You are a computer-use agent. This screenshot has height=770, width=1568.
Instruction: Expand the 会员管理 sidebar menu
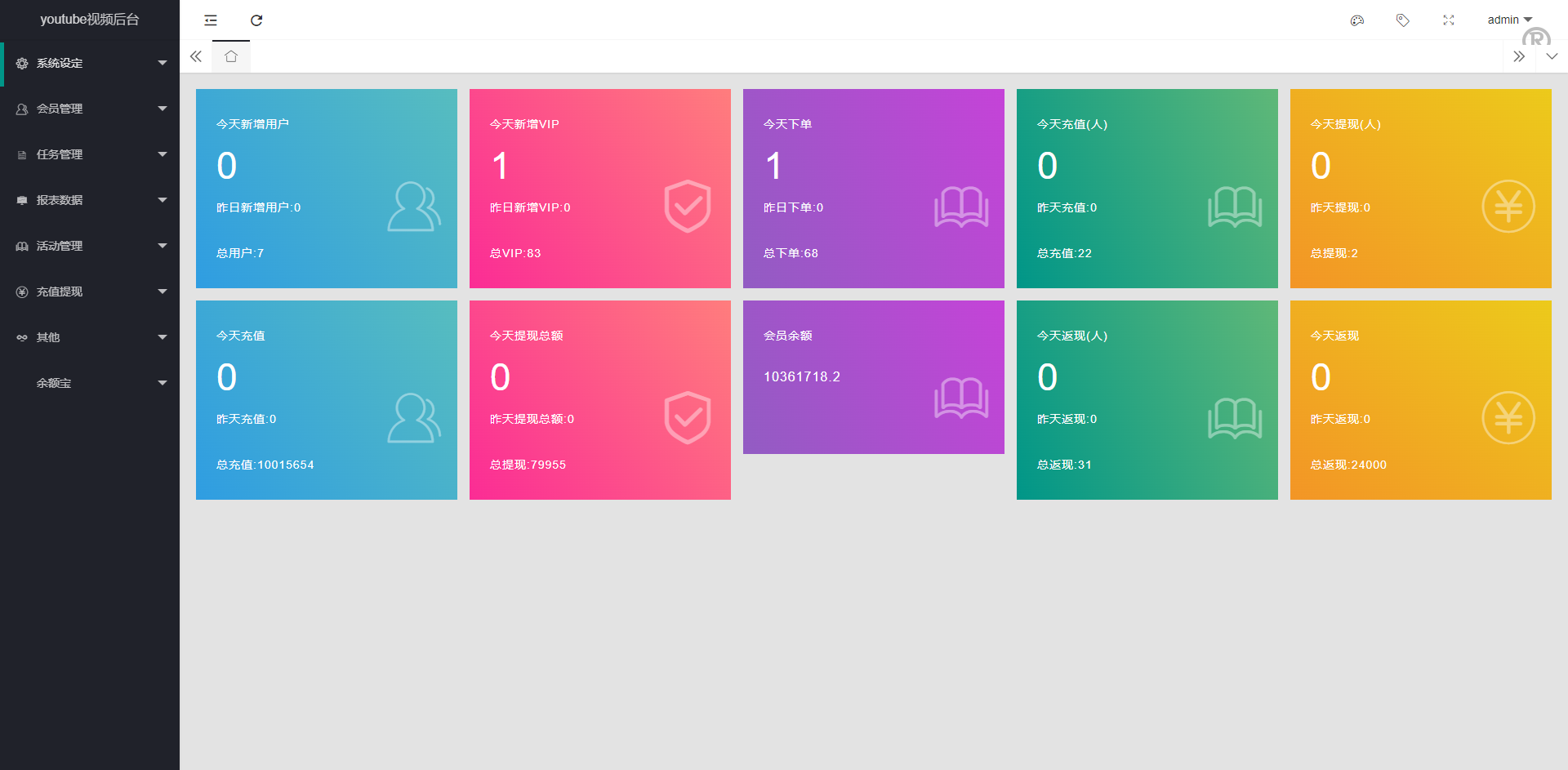(x=90, y=109)
